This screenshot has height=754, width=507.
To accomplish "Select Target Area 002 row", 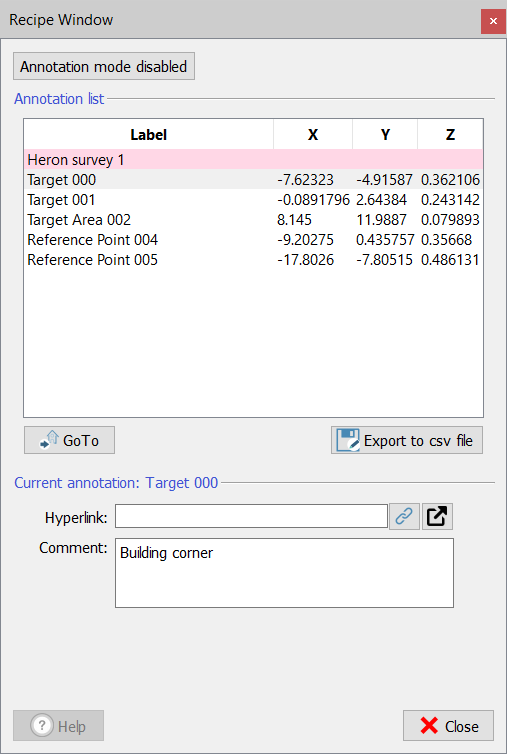I will tap(254, 220).
